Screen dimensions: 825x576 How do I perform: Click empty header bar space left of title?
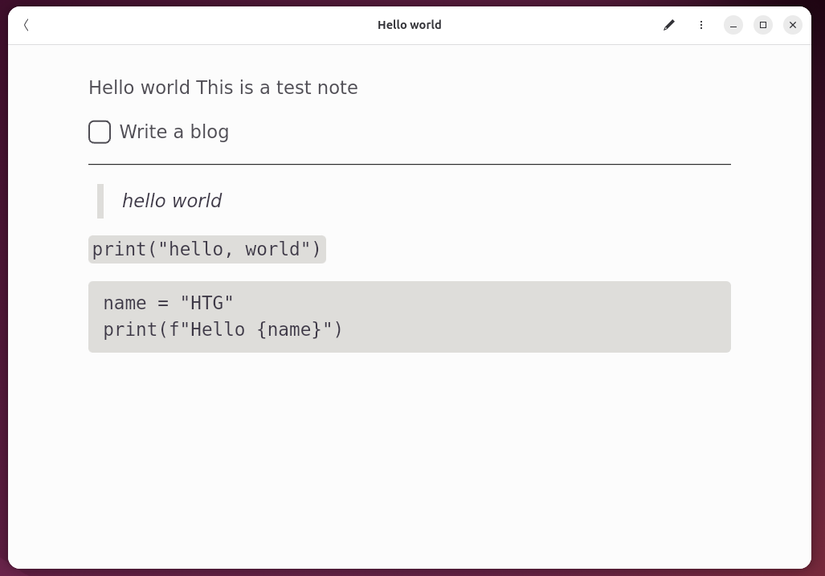(x=200, y=25)
